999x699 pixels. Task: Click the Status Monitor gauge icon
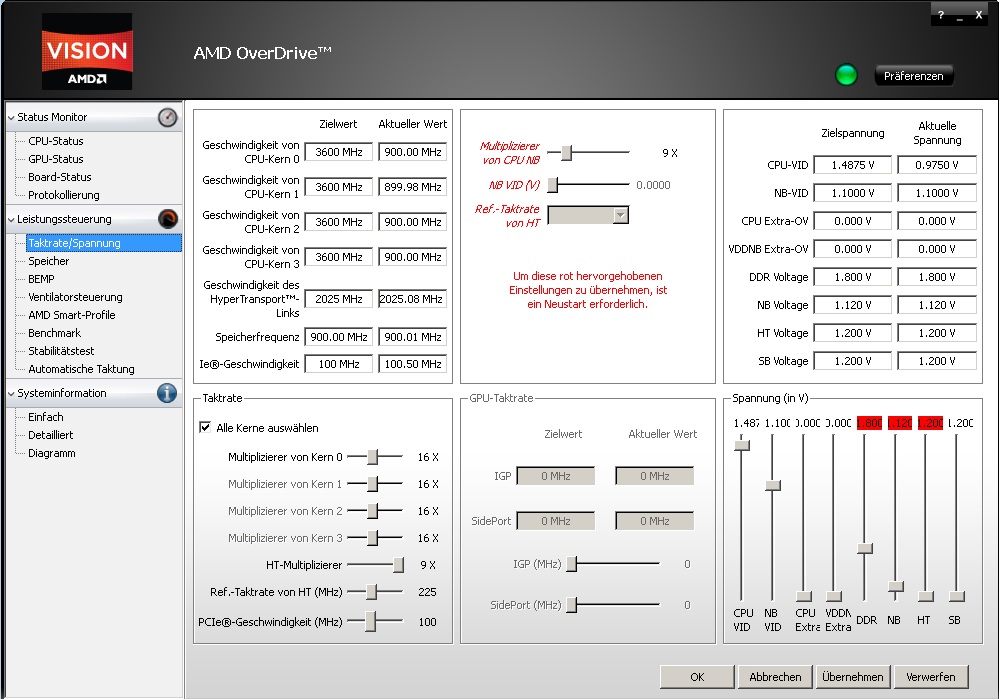[x=168, y=117]
